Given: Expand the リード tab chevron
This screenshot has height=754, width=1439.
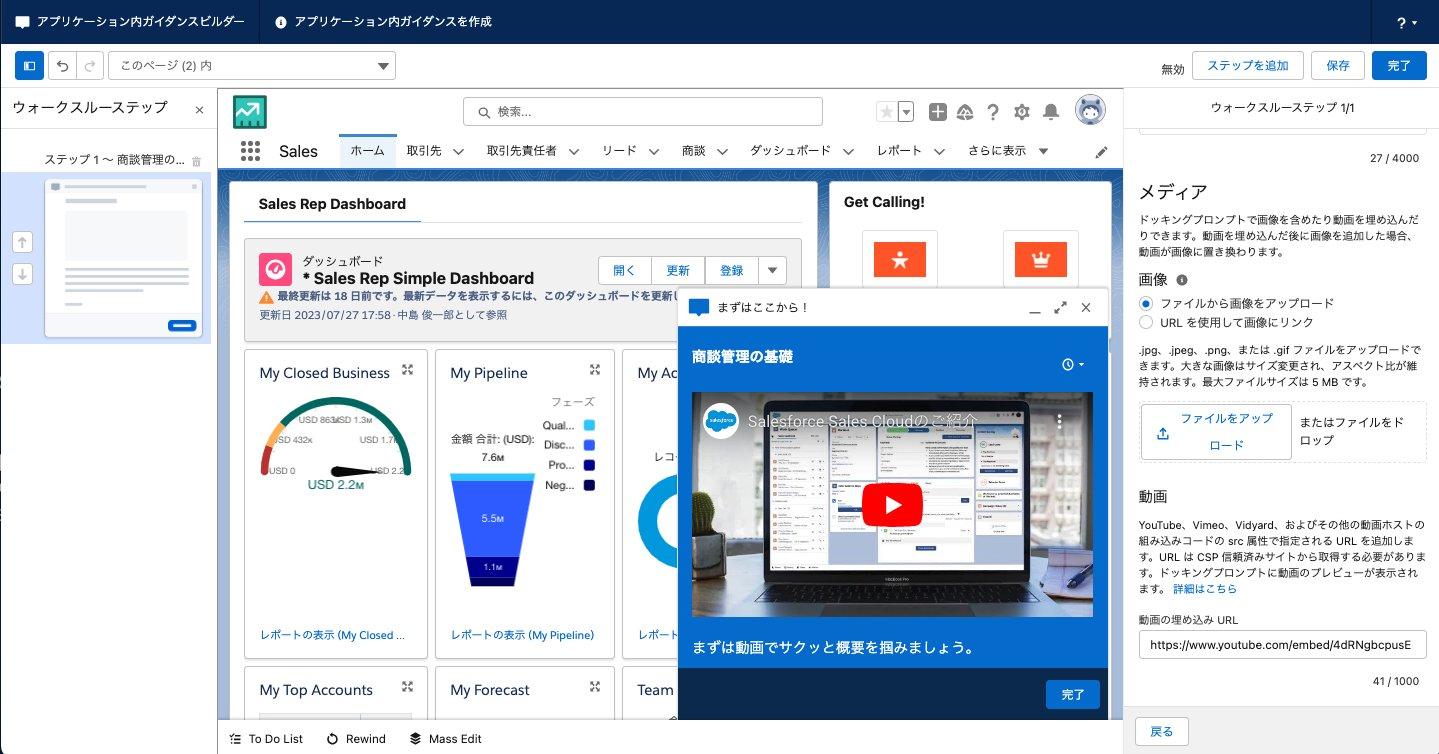Looking at the screenshot, I should (x=653, y=151).
